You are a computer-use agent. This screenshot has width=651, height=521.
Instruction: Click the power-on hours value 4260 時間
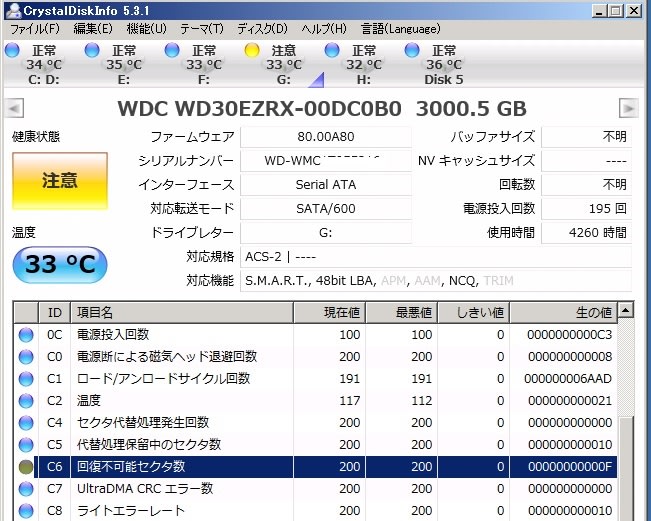(x=587, y=233)
